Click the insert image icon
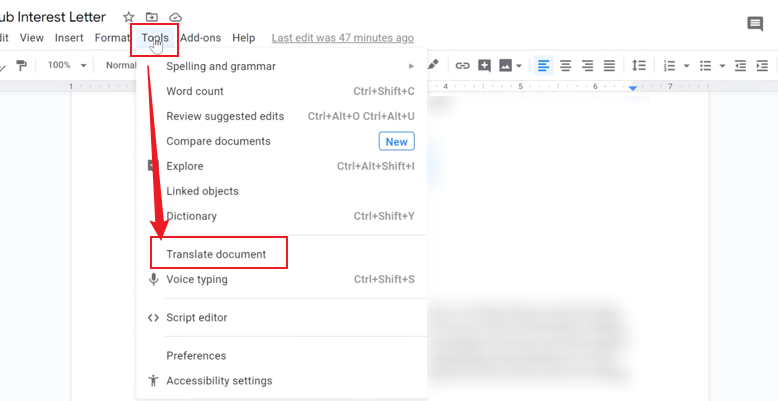 point(505,66)
